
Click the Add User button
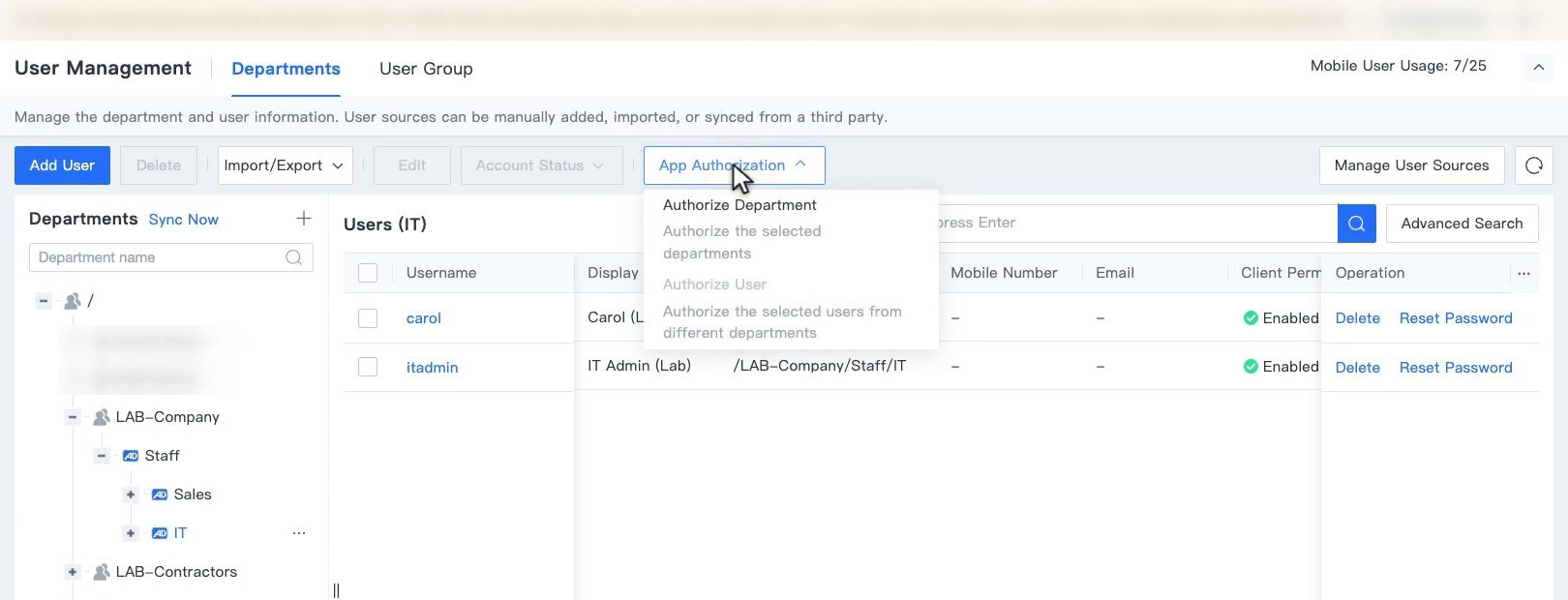[x=62, y=165]
